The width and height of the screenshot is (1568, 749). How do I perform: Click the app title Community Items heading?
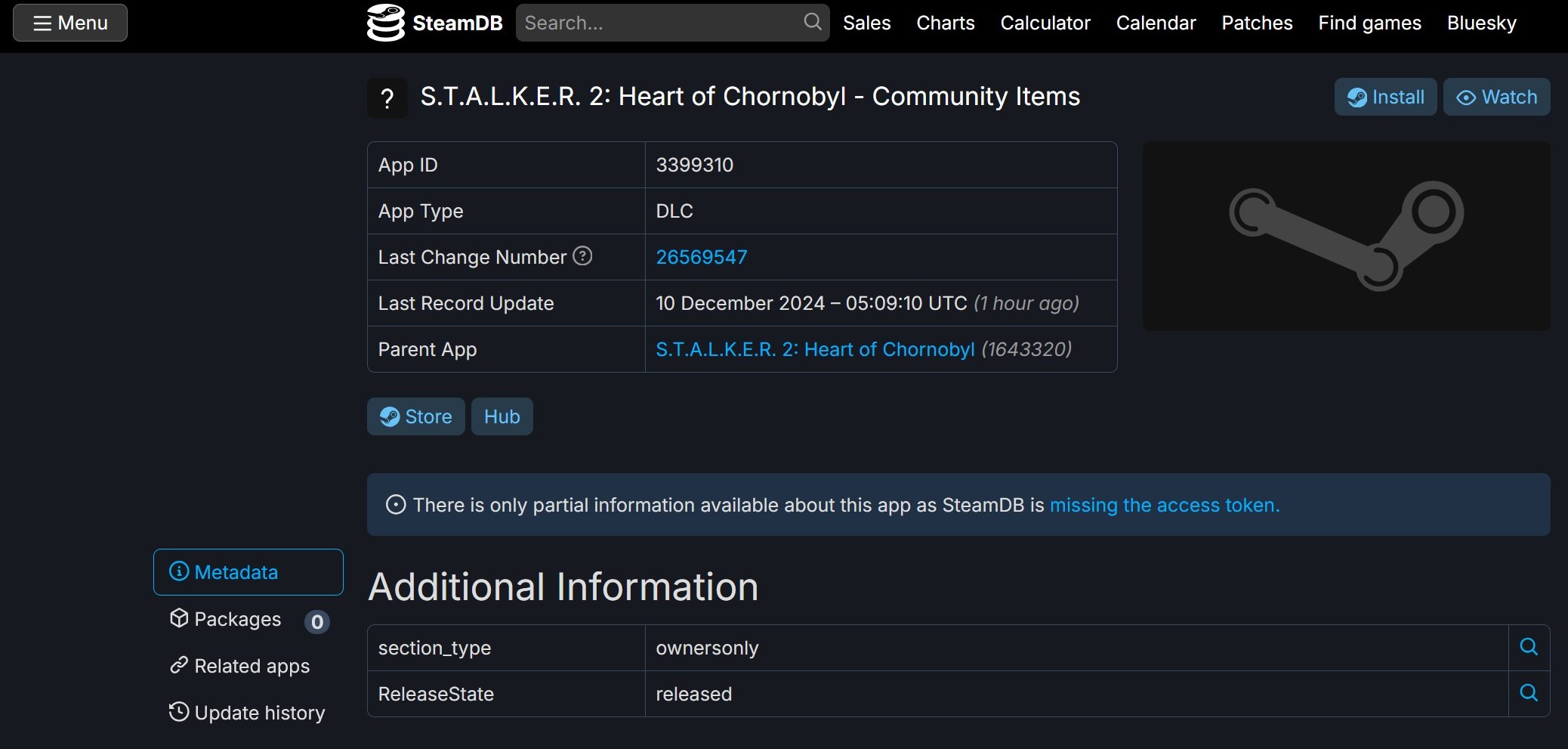750,97
